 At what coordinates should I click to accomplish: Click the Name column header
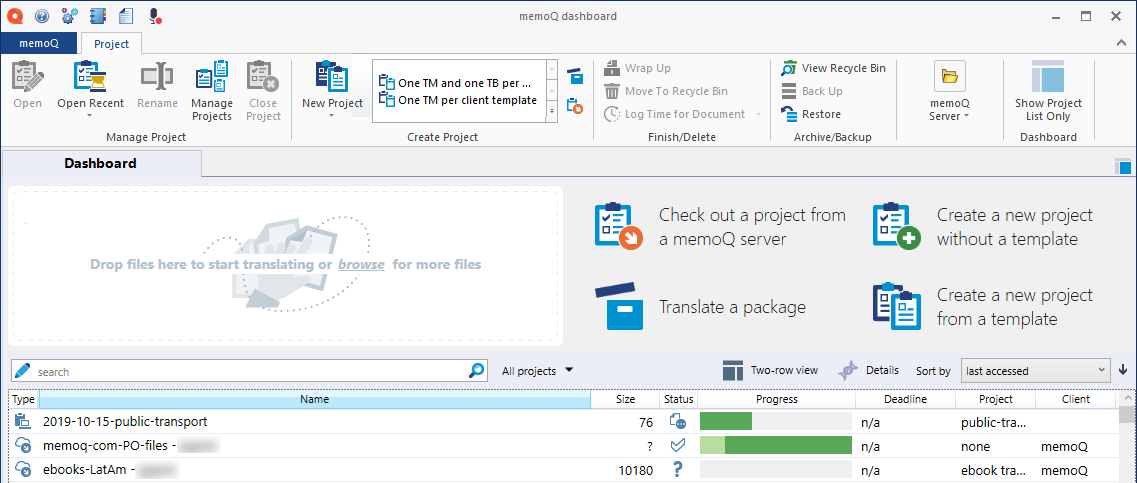pyautogui.click(x=315, y=399)
